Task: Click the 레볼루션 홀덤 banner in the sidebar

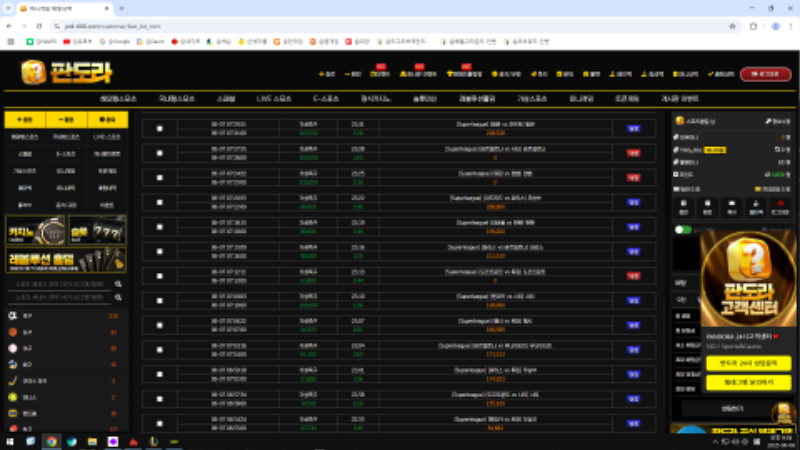Action: 64,262
